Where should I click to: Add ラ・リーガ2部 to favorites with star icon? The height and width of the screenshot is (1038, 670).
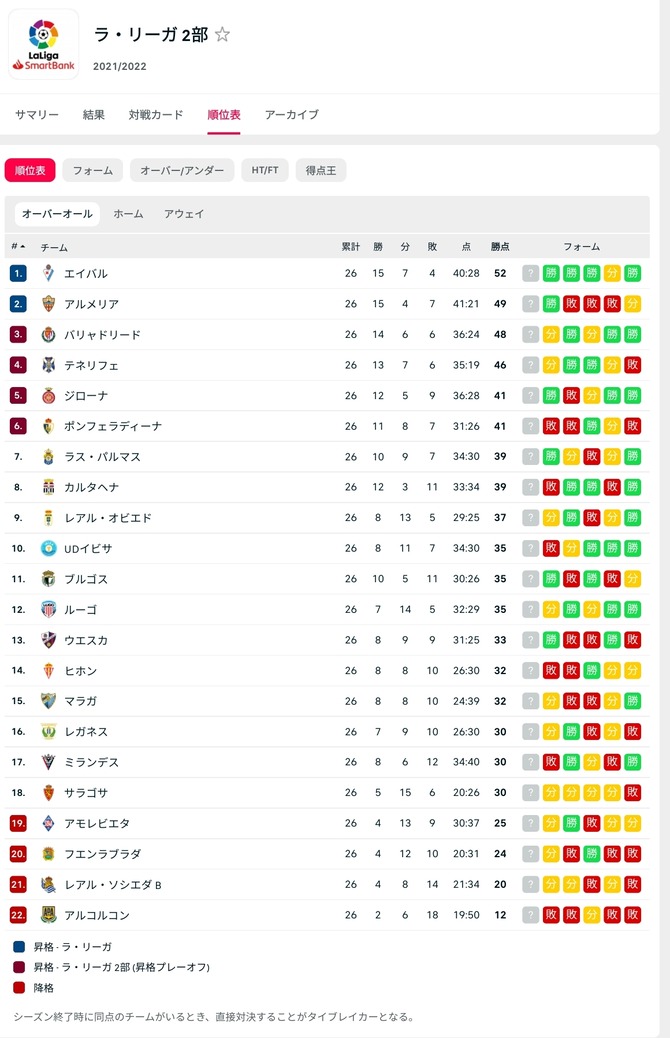coord(222,34)
